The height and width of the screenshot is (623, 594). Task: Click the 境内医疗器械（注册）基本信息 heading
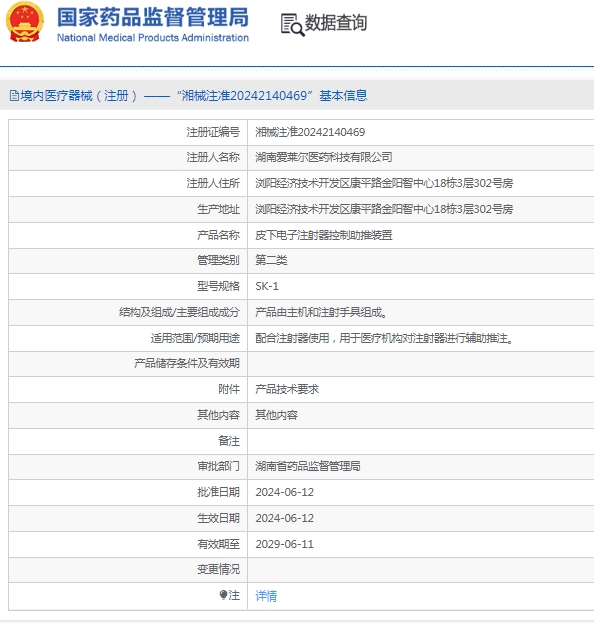pos(193,96)
